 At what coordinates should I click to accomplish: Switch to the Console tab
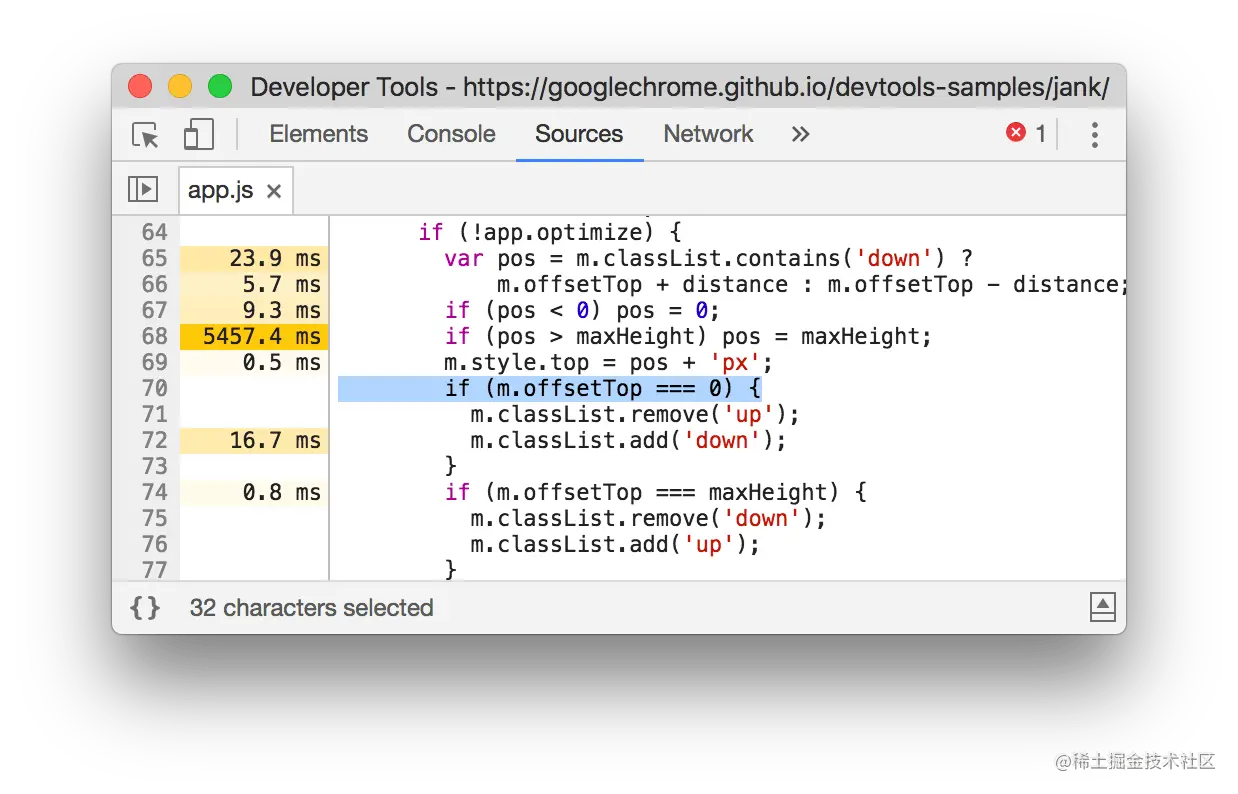[x=451, y=134]
